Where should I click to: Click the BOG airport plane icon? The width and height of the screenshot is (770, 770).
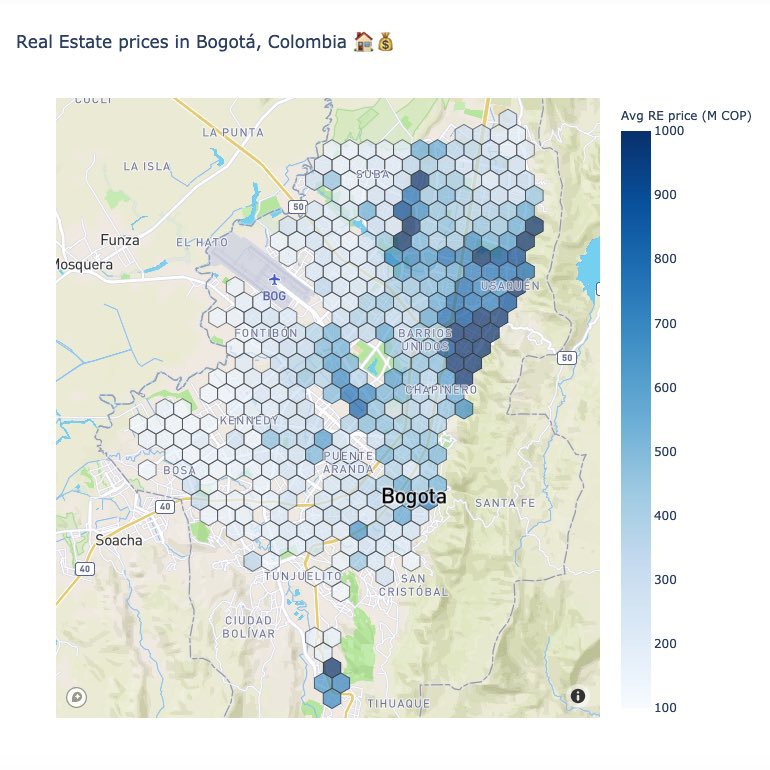(274, 280)
